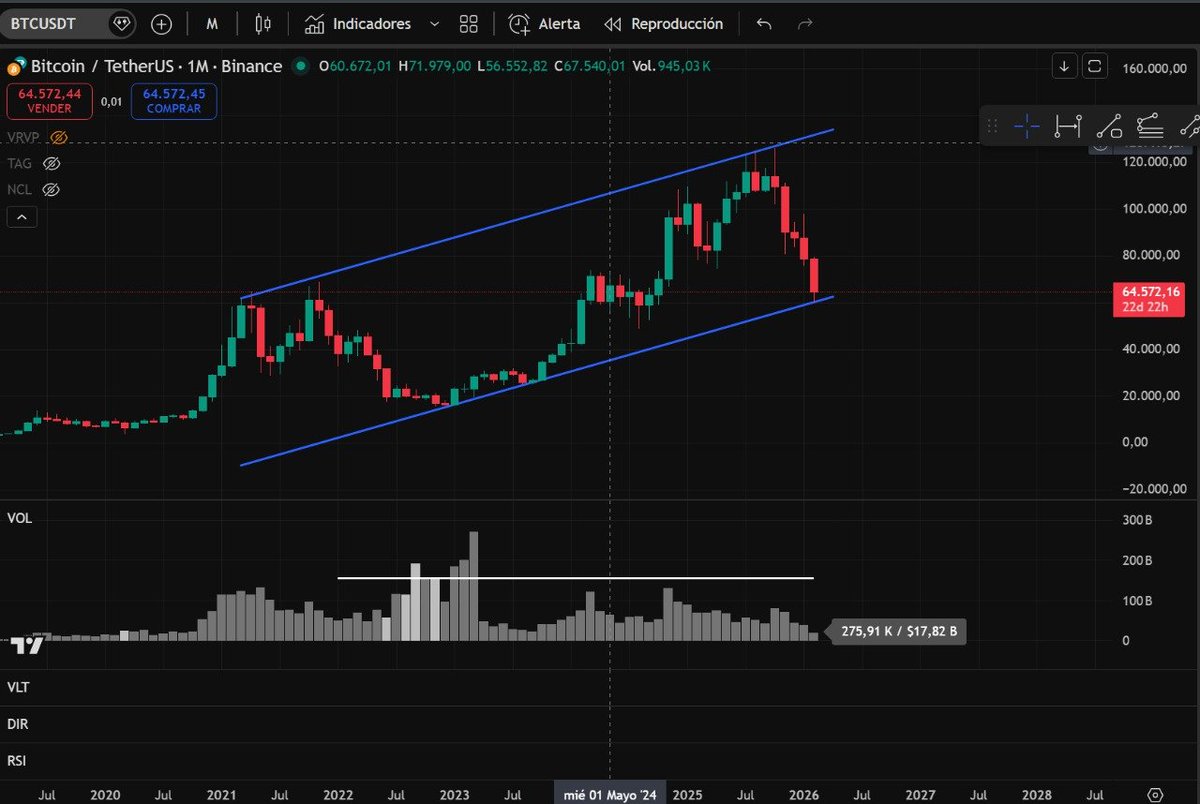Click the Bitcoin / TetherUS chart title
This screenshot has width=1200, height=804.
pos(156,67)
